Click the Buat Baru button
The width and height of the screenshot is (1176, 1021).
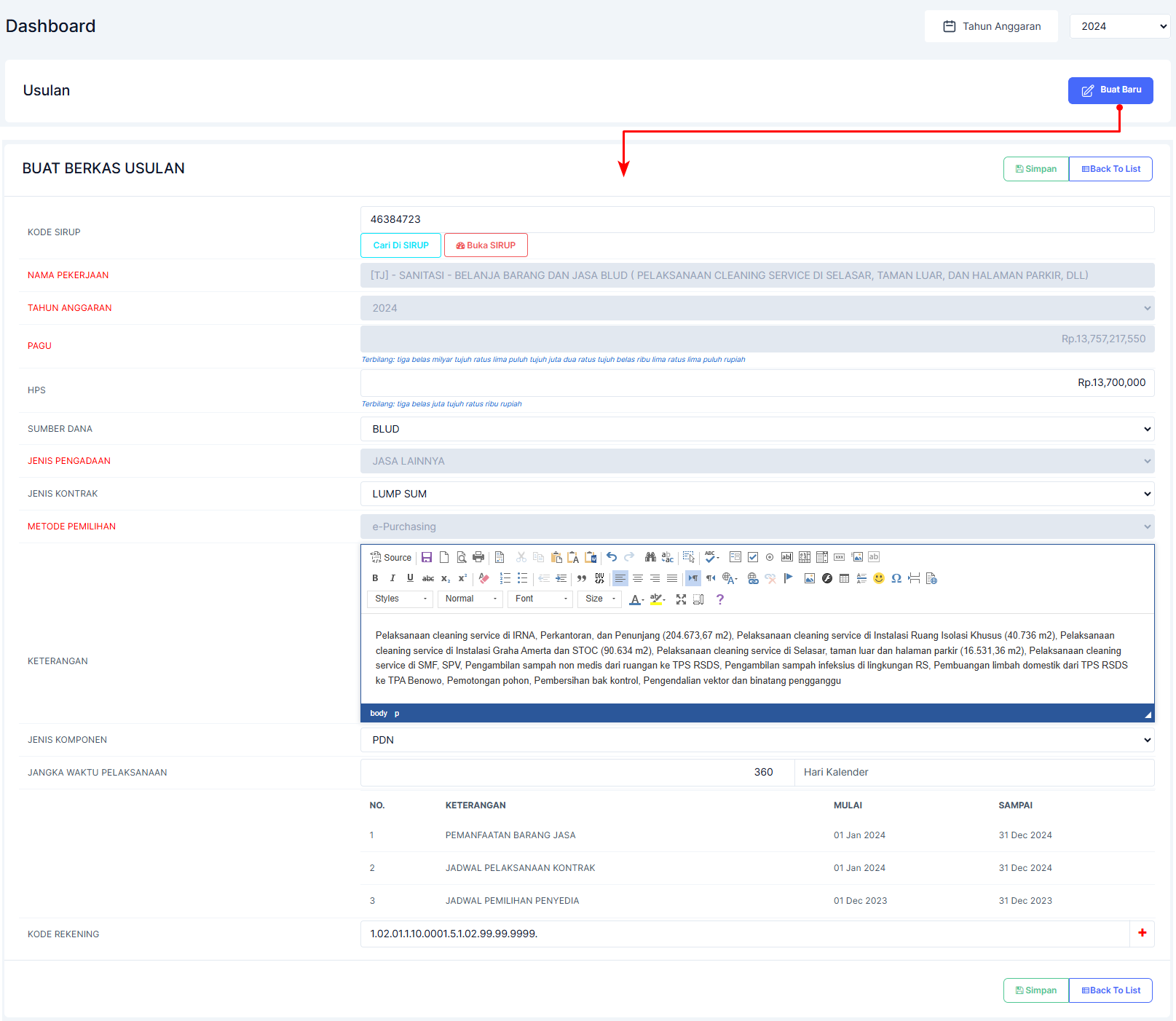click(1110, 90)
